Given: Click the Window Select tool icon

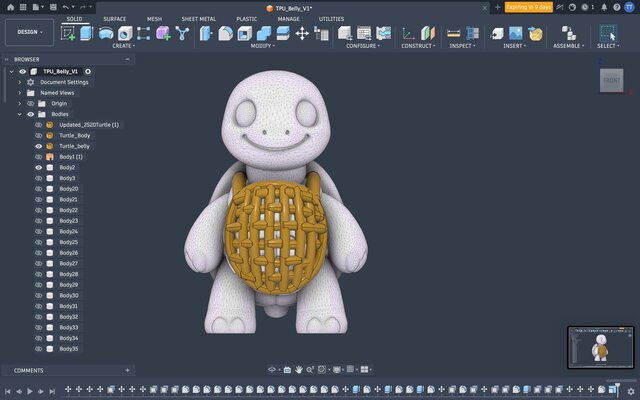Looking at the screenshot, I should [608, 33].
